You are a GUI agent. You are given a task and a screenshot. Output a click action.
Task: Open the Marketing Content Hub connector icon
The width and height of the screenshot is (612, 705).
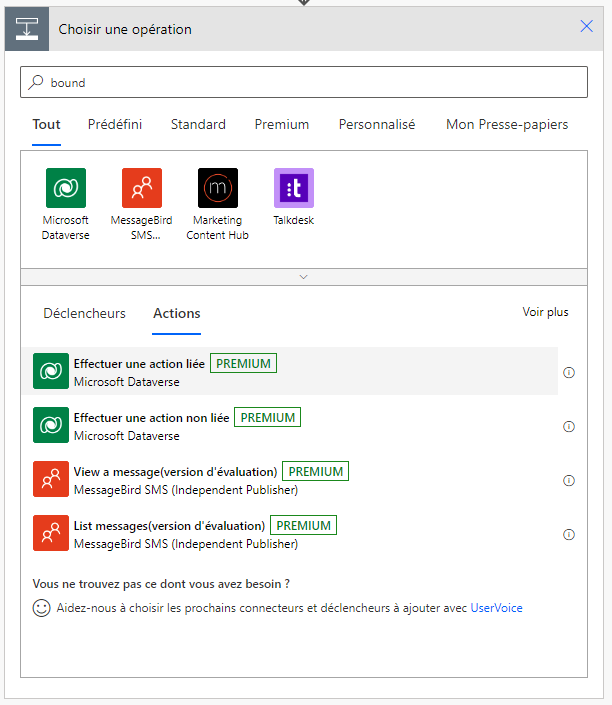coord(218,188)
